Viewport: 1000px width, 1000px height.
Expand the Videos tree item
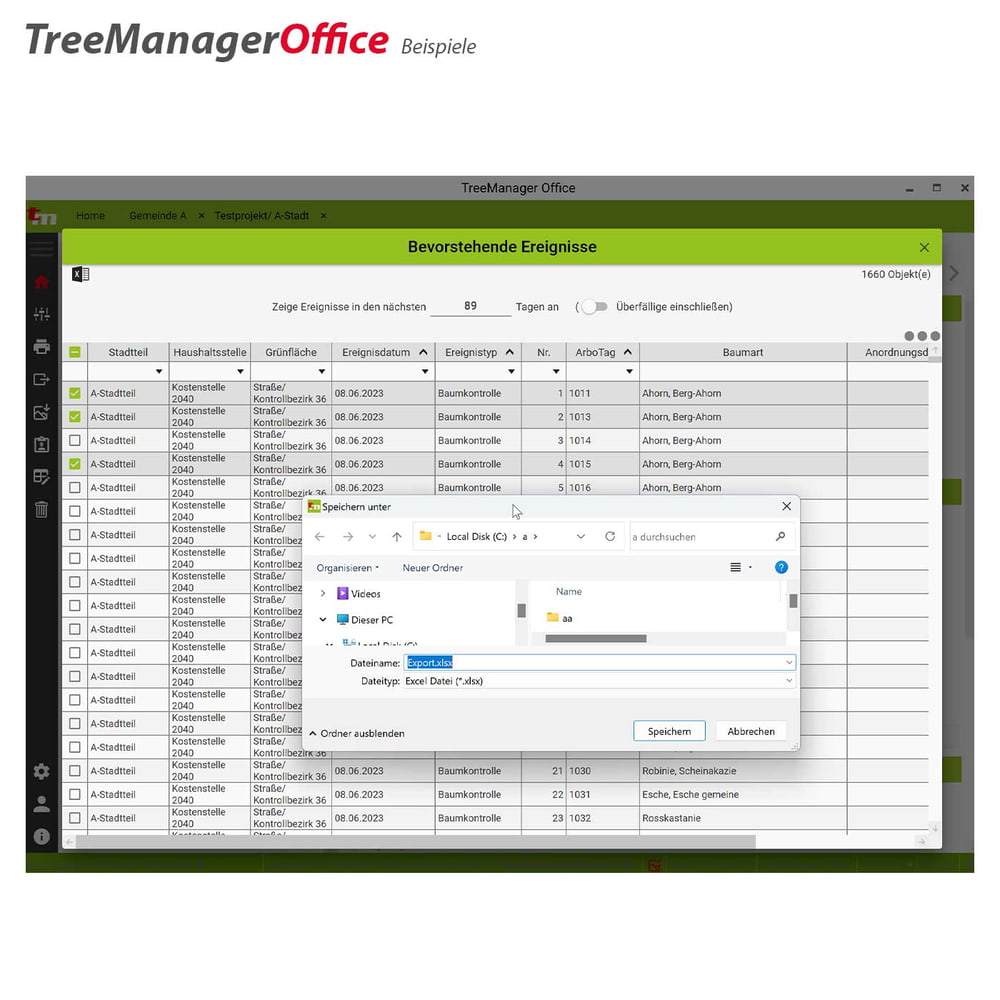pos(323,594)
